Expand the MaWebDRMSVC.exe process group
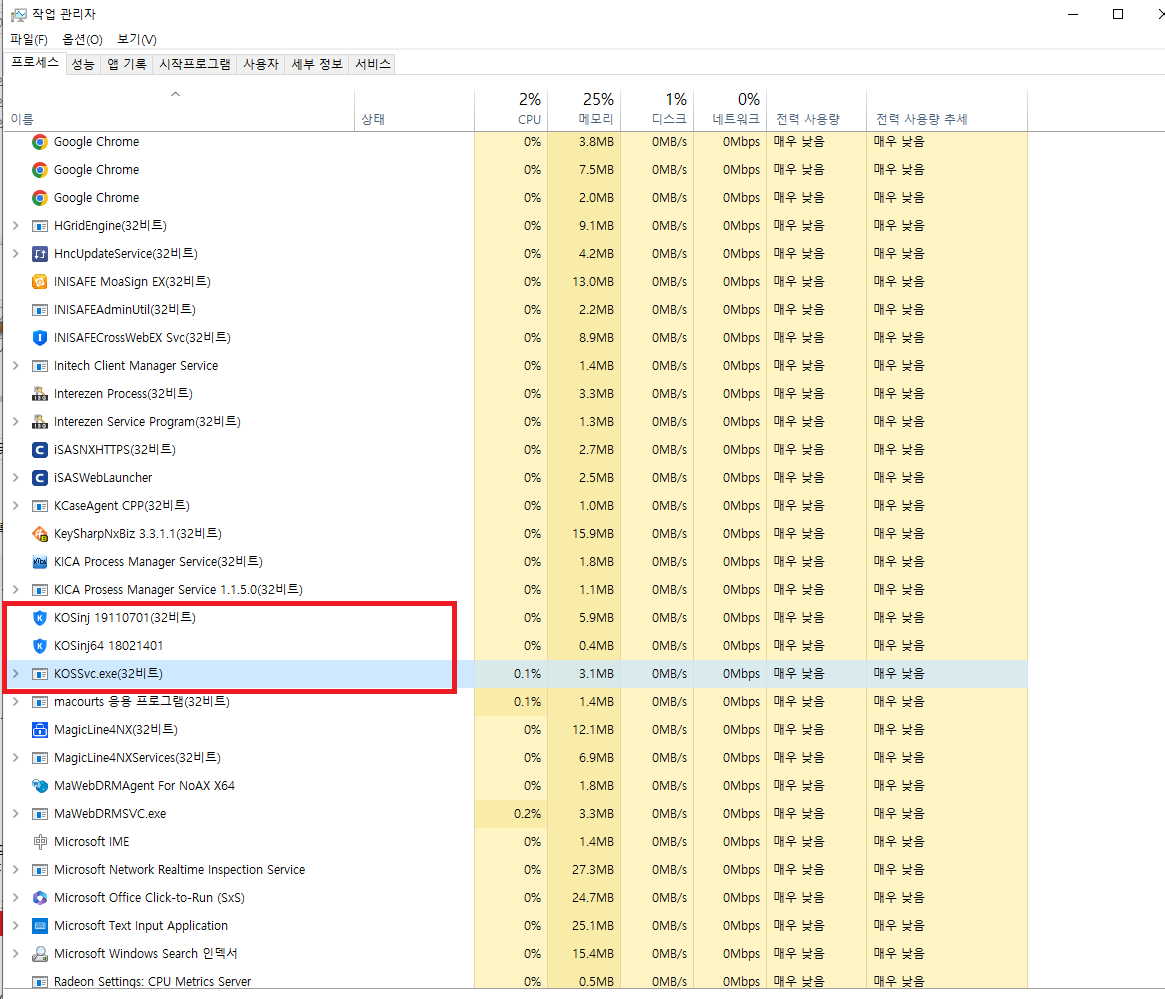This screenshot has height=999, width=1165. click(16, 813)
